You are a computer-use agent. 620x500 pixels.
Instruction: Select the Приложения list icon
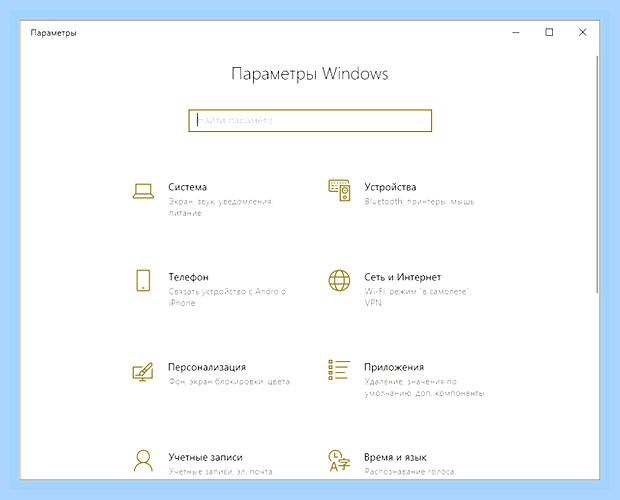click(x=339, y=370)
